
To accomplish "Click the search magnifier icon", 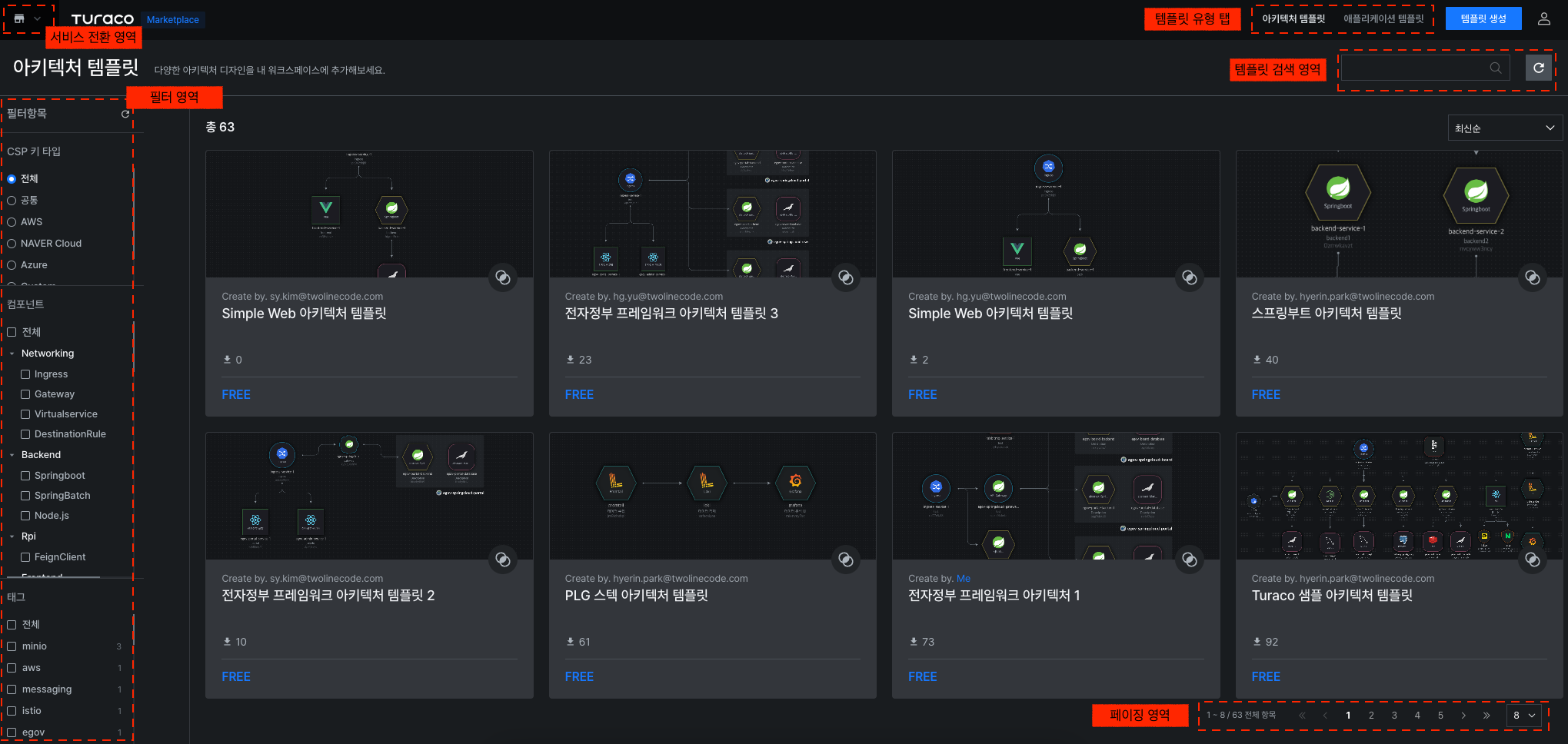I will click(x=1495, y=68).
